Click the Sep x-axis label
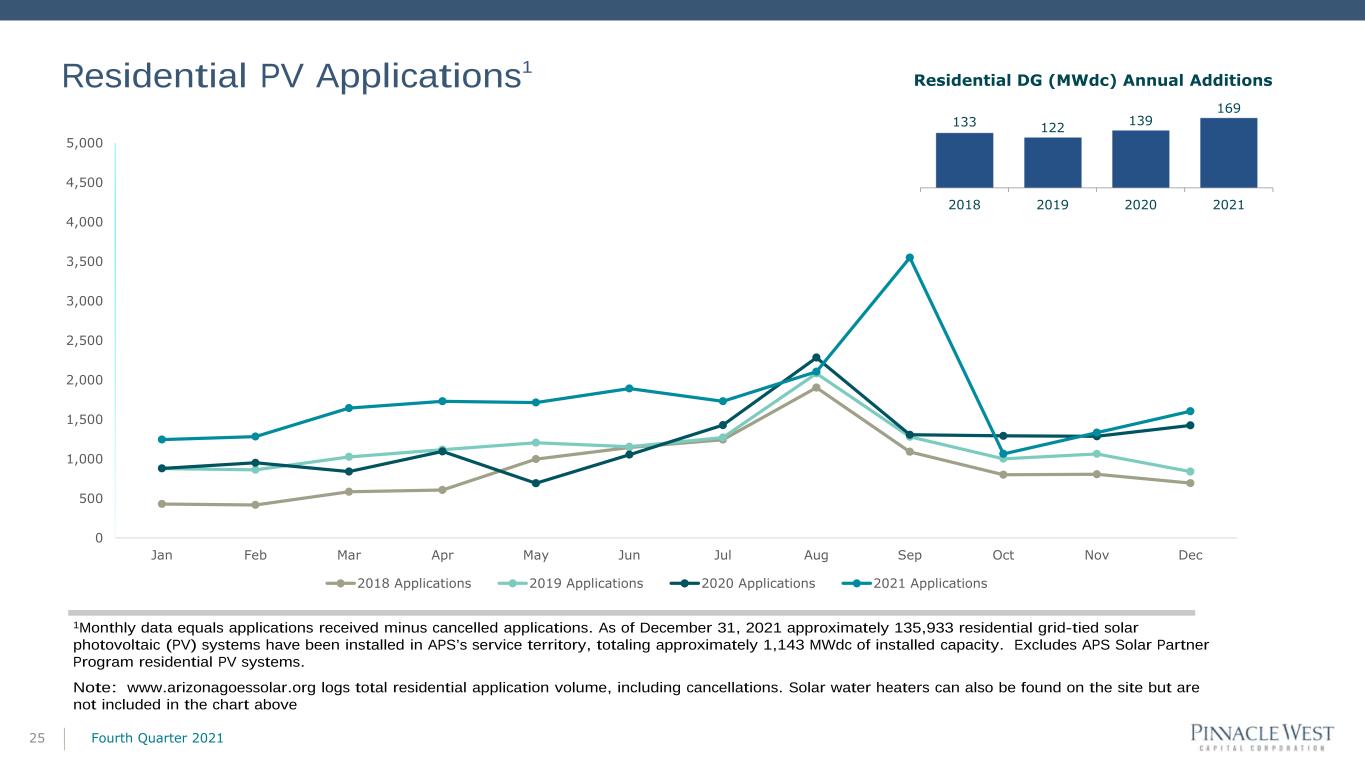This screenshot has width=1365, height=768. [910, 555]
